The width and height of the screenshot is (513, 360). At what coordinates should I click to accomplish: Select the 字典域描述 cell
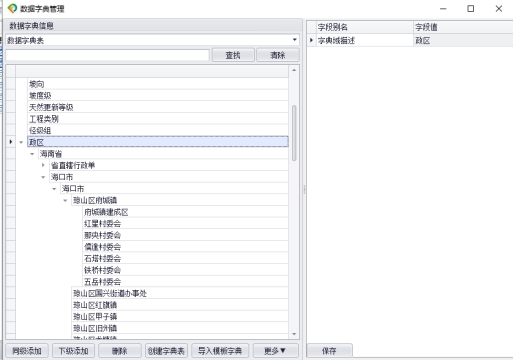[365, 41]
